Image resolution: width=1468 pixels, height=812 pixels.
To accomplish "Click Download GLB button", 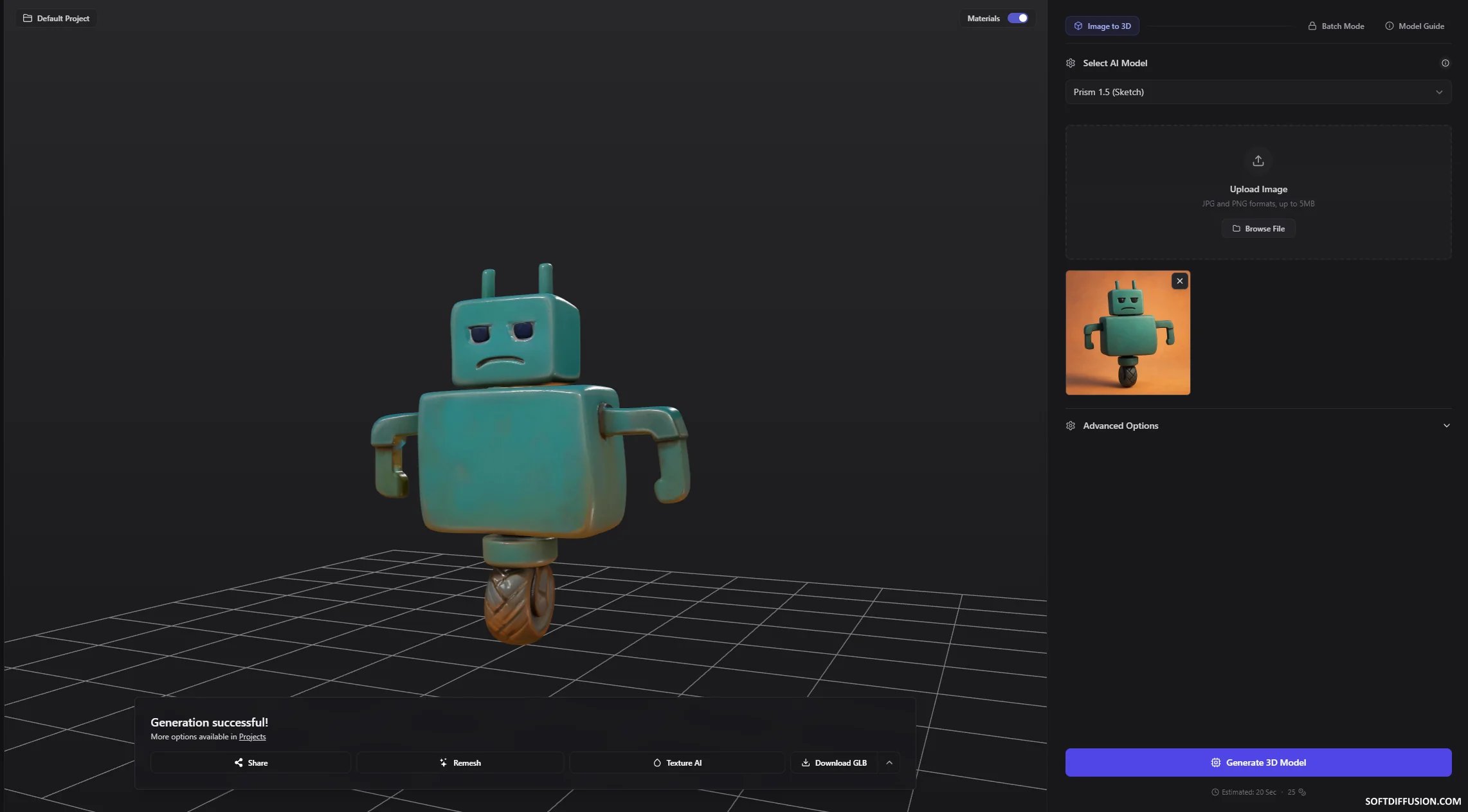I will (834, 762).
